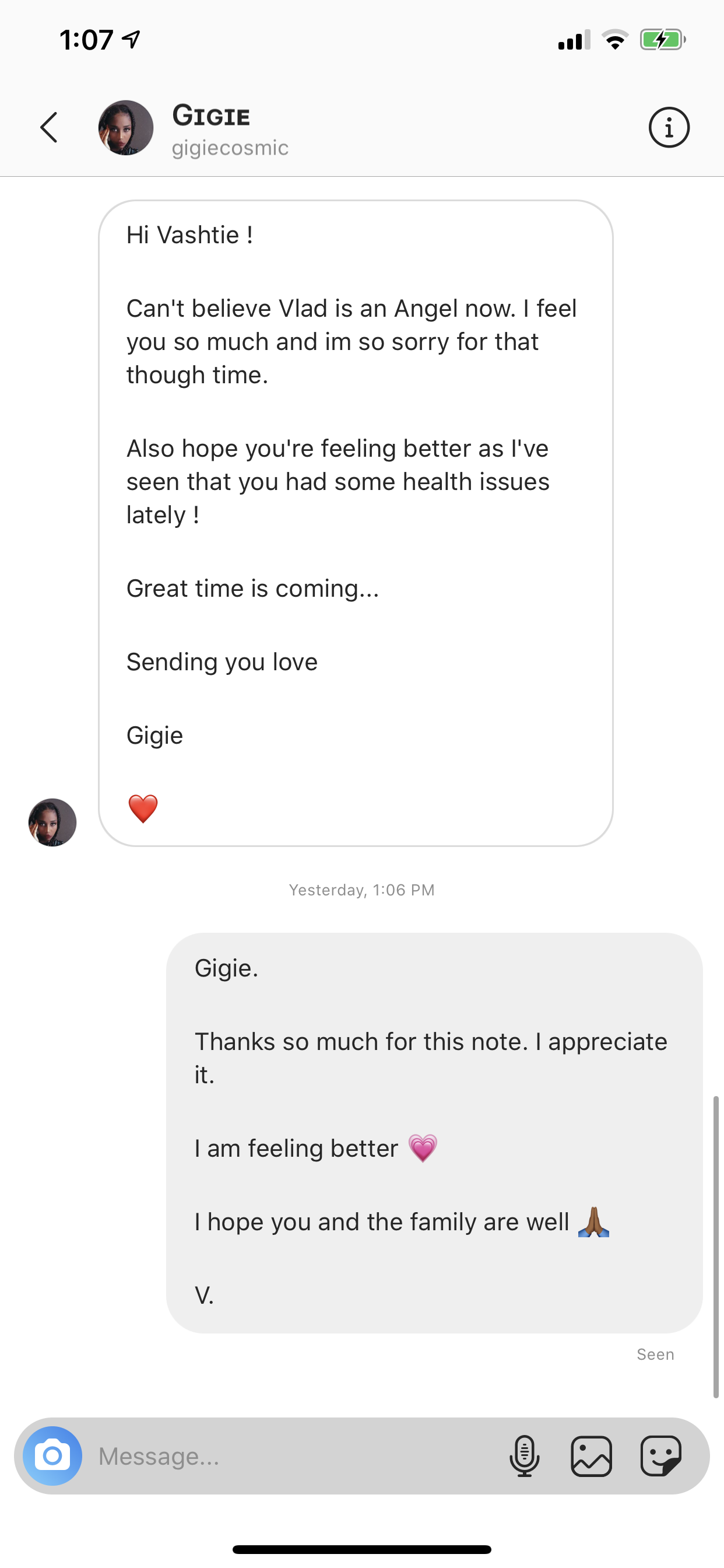Viewport: 724px width, 1568px height.
Task: Open conversation details info icon
Action: pos(669,128)
